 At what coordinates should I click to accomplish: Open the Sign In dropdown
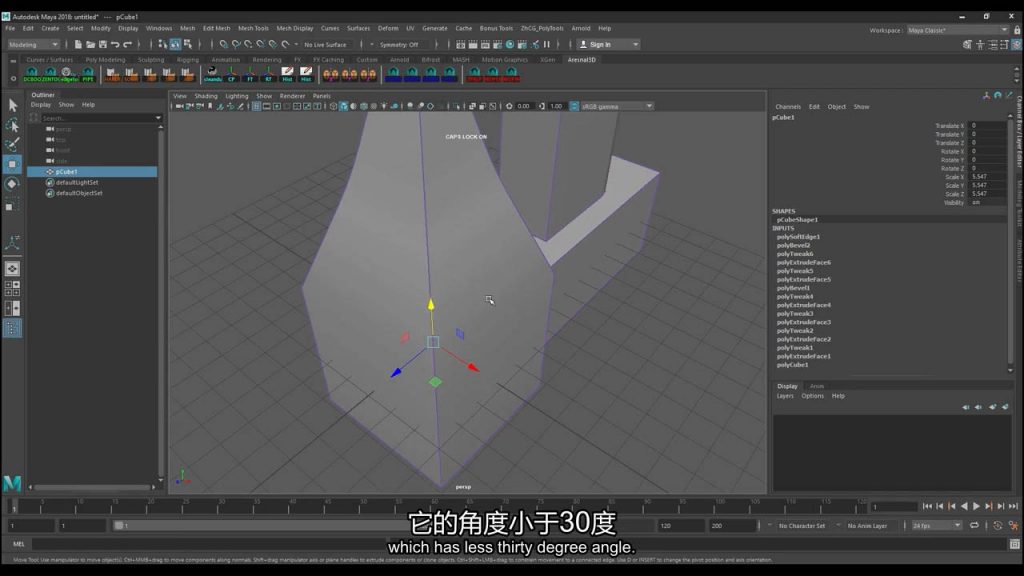pyautogui.click(x=609, y=44)
